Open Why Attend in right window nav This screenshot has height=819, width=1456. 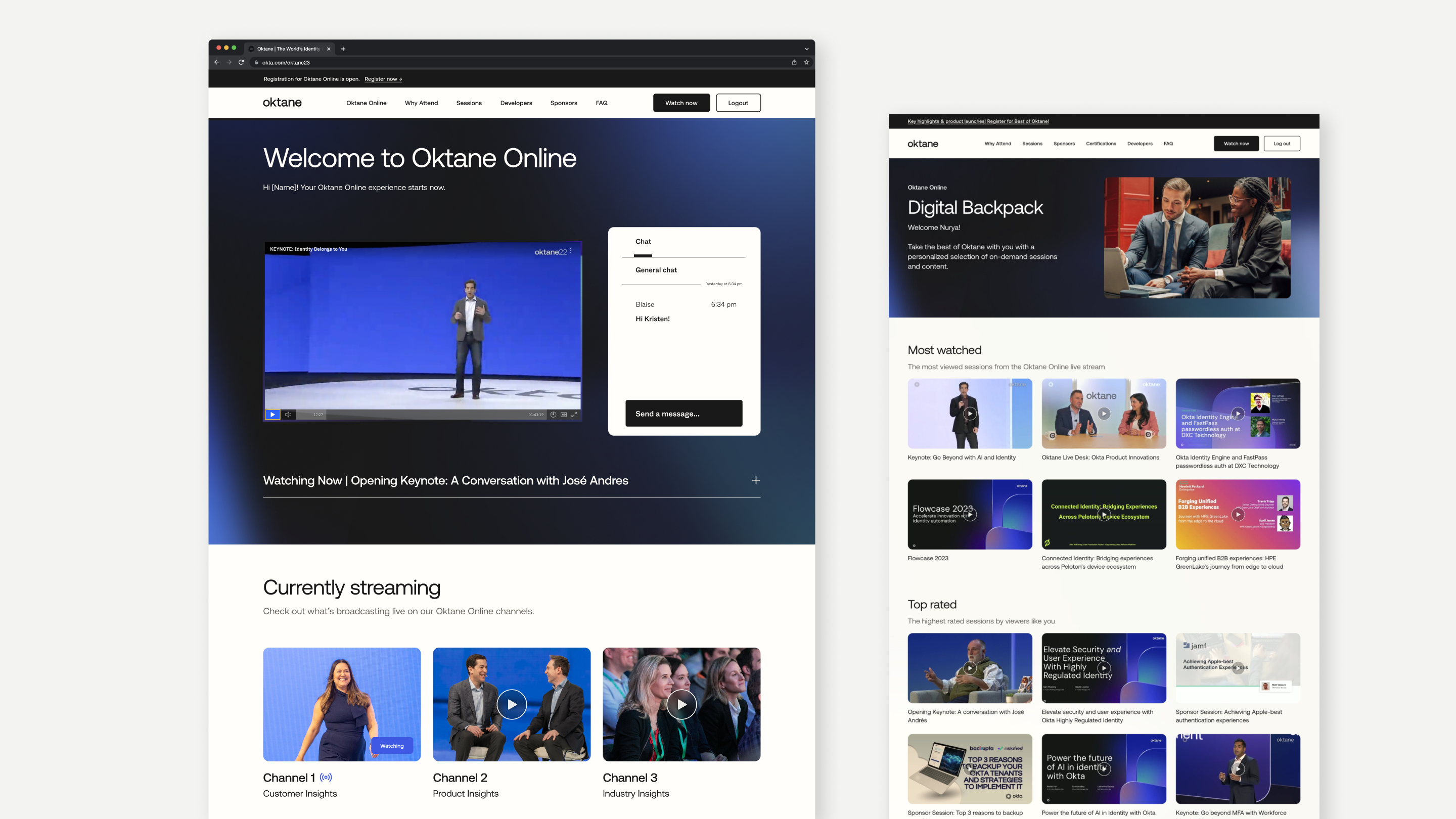(997, 144)
